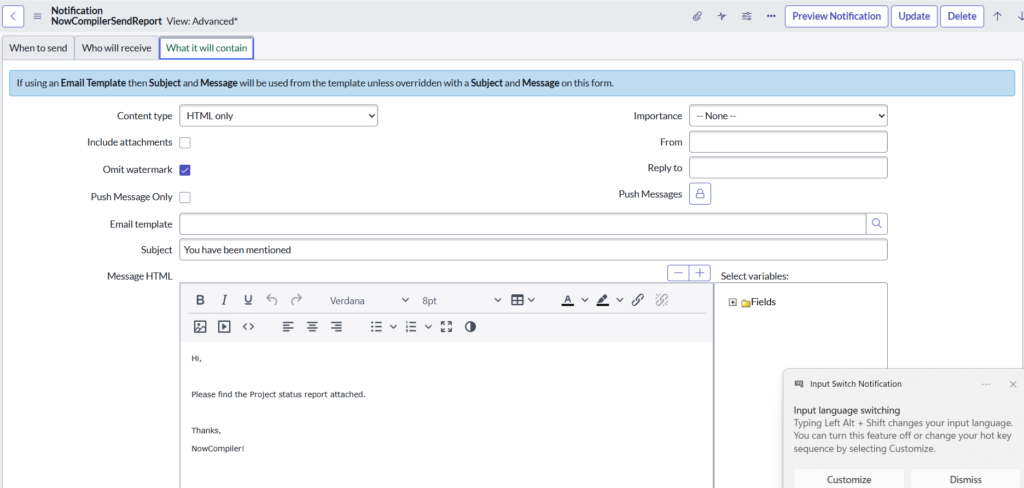1024x488 pixels.
Task: Open the Importance dropdown
Action: click(x=788, y=116)
